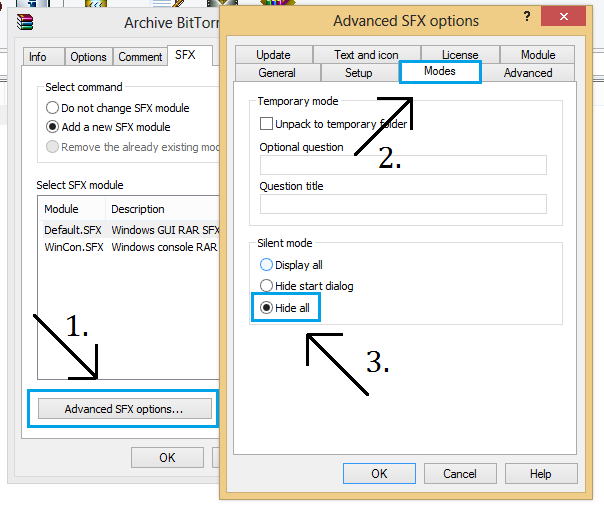Click the Module column header
The image size is (604, 507).
72,209
